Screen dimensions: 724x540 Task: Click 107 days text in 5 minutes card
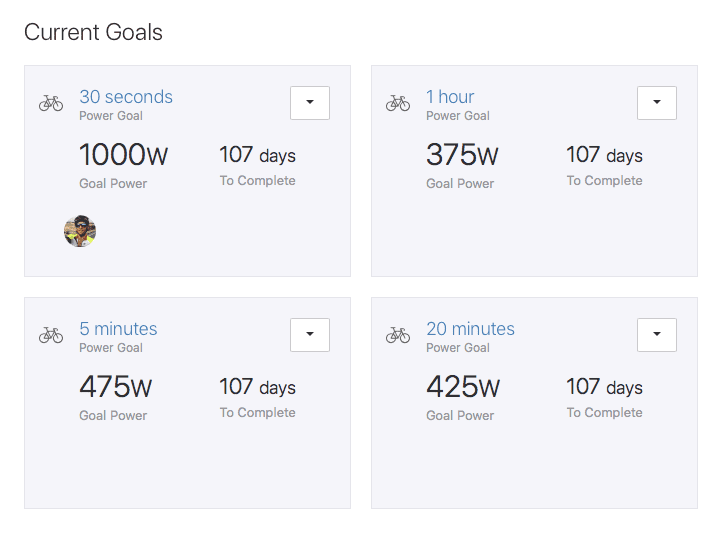pyautogui.click(x=257, y=387)
